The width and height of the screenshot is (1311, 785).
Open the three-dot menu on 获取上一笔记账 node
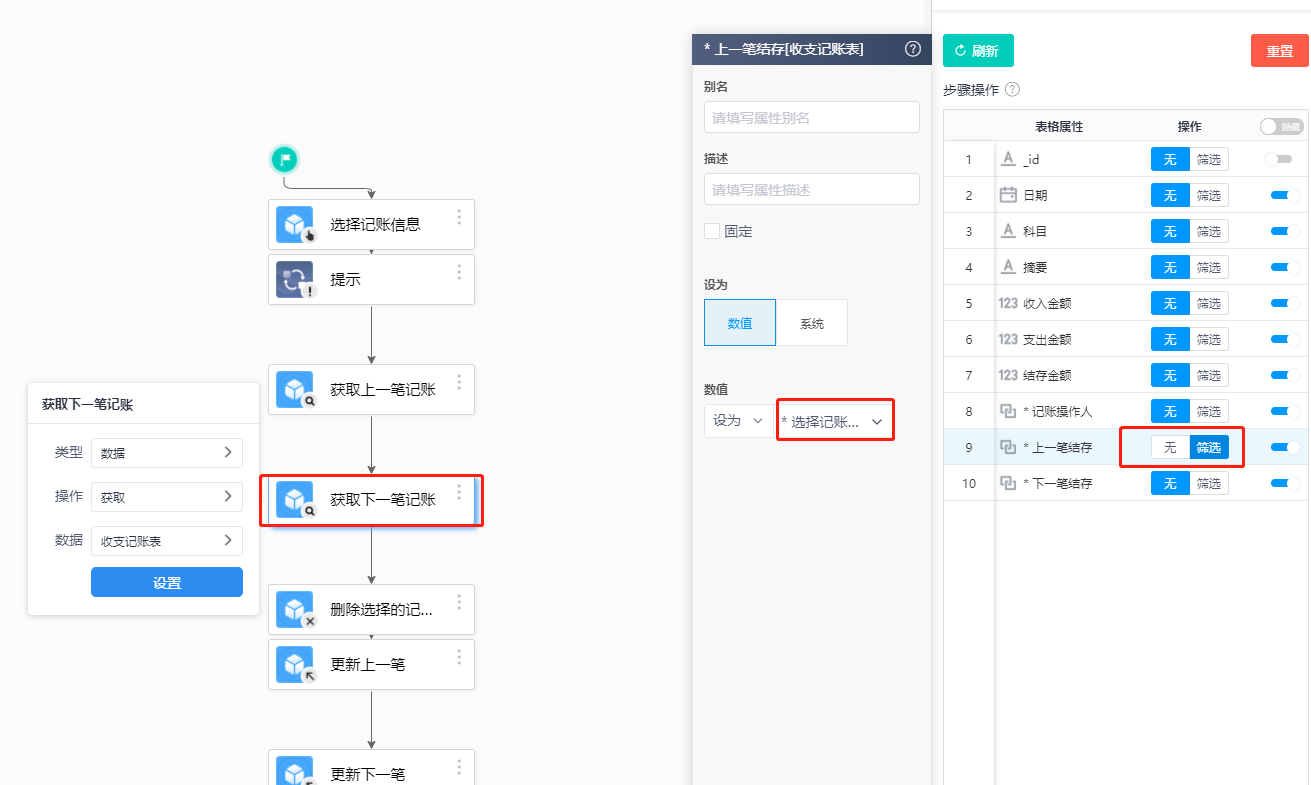coord(459,382)
